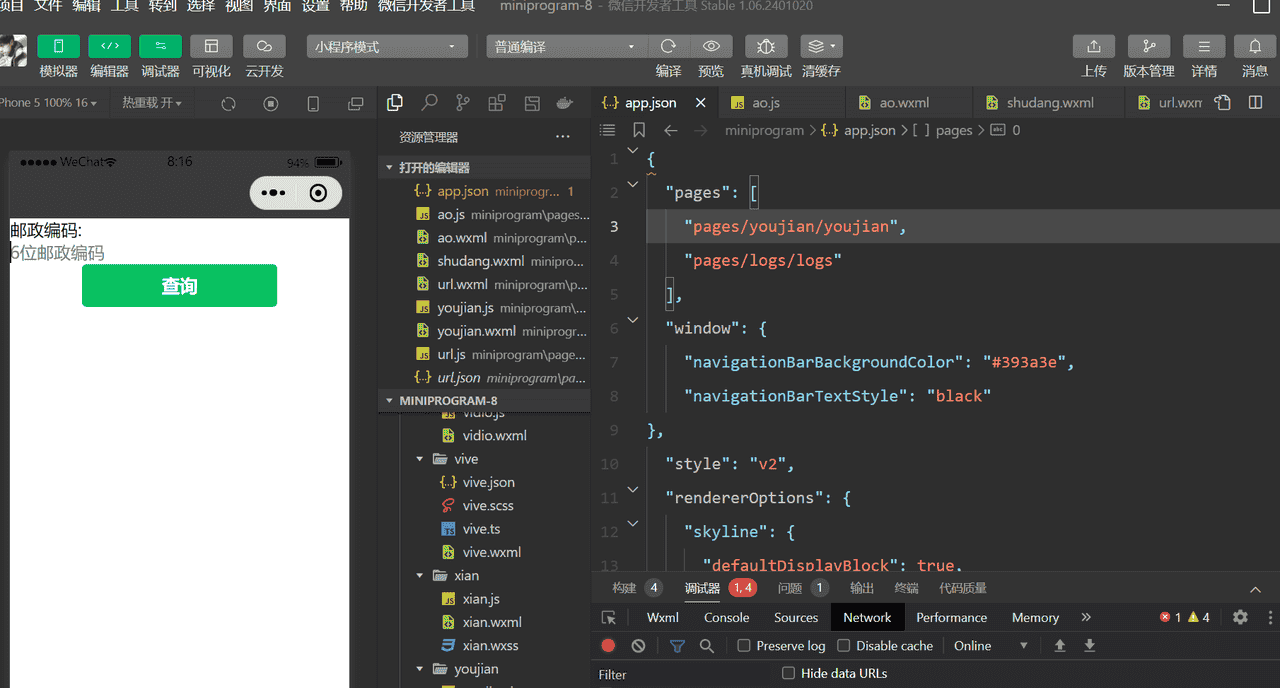This screenshot has width=1280, height=688.
Task: Enable the Preserve log checkbox
Action: (744, 646)
